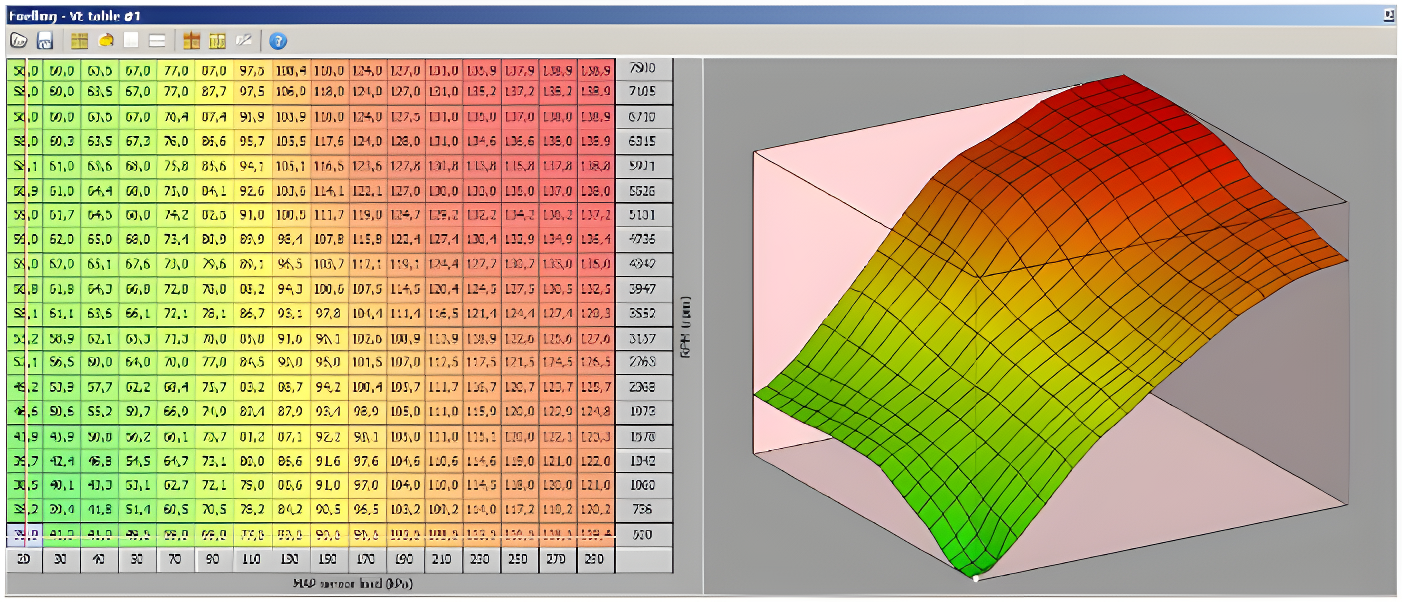The height and width of the screenshot is (602, 1402).
Task: Select the 130 kPa column header
Action: [291, 561]
